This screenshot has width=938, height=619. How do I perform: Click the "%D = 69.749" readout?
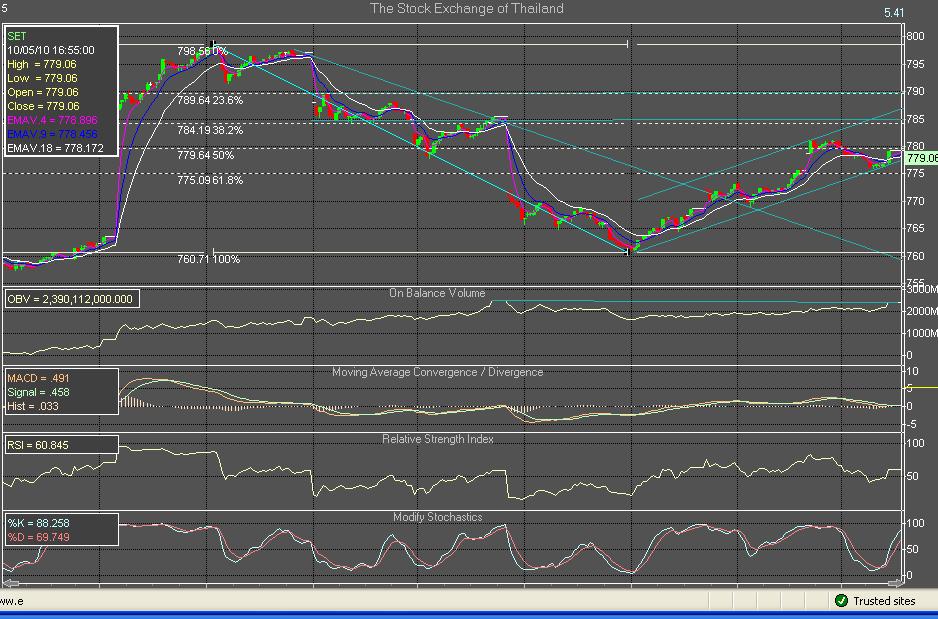click(x=38, y=537)
